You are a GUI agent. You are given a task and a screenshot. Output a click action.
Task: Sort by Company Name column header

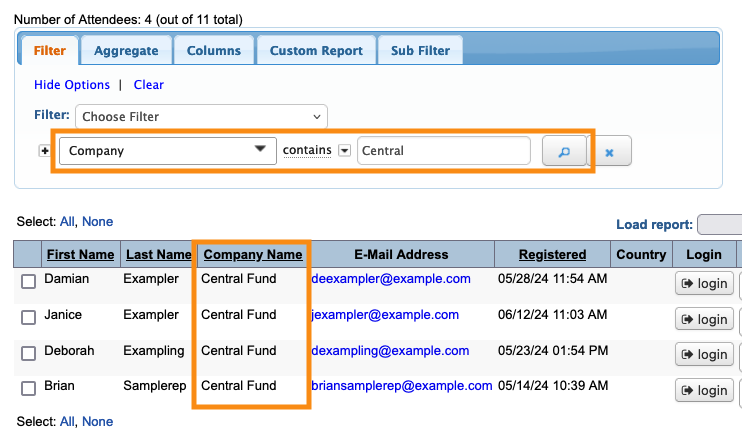tap(252, 255)
